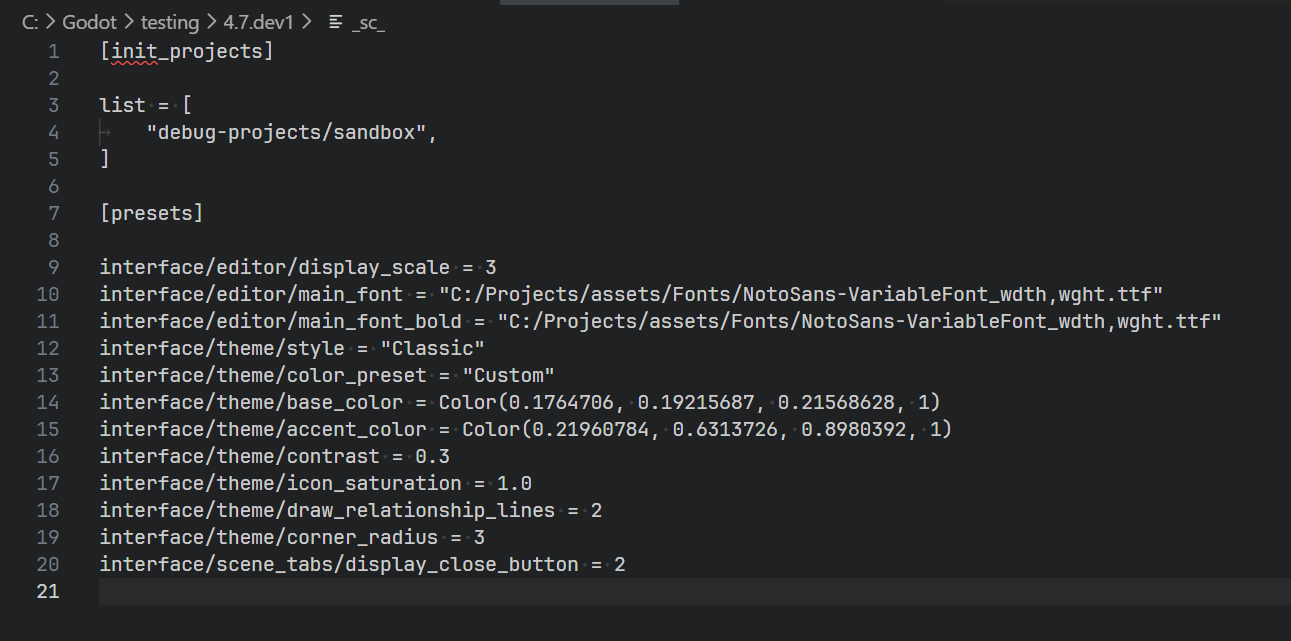Click line number 7 beside [presets]

53,213
